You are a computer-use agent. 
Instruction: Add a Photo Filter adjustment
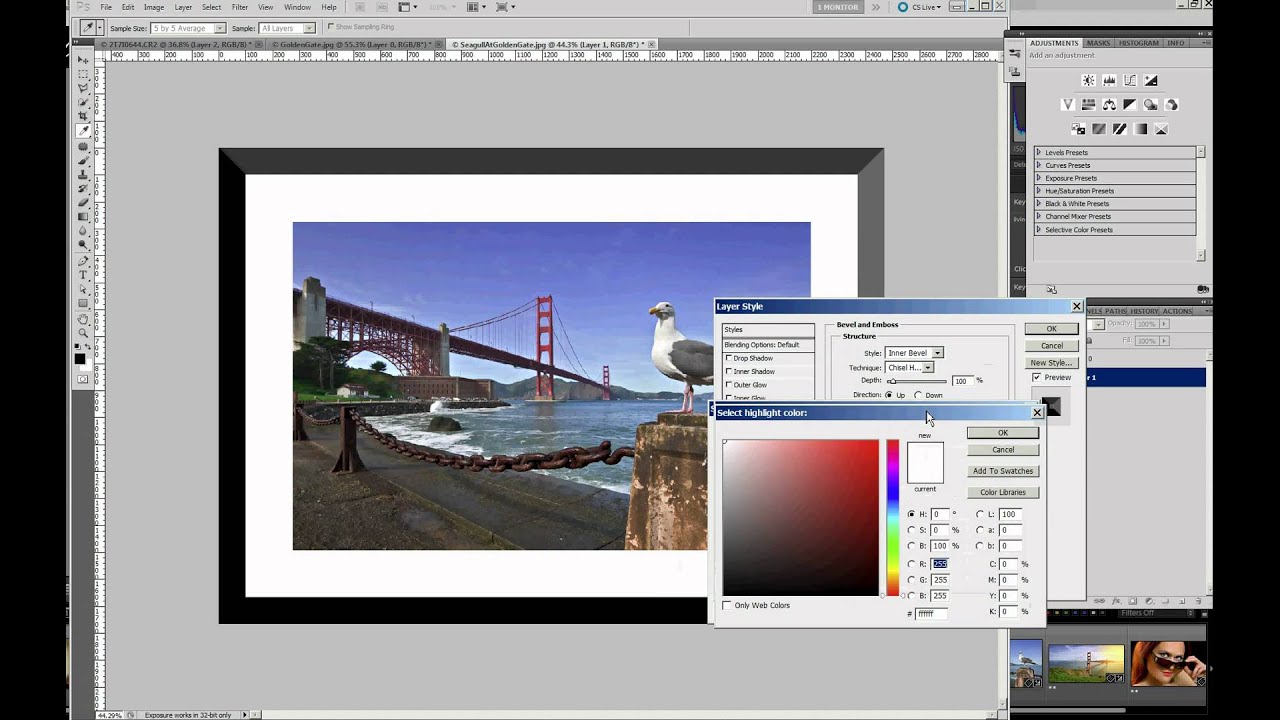[1151, 105]
